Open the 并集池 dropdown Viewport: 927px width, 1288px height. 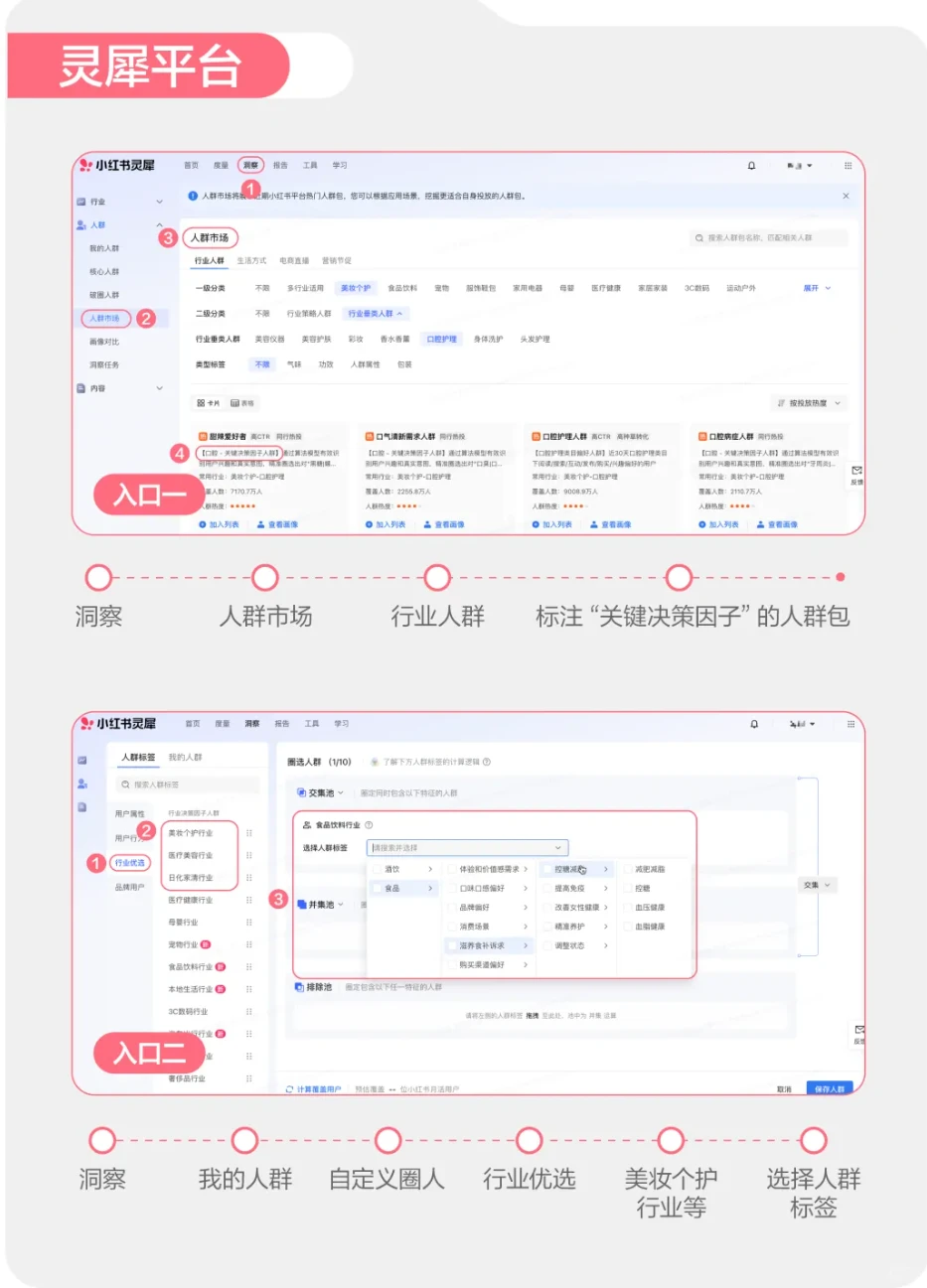(x=320, y=905)
